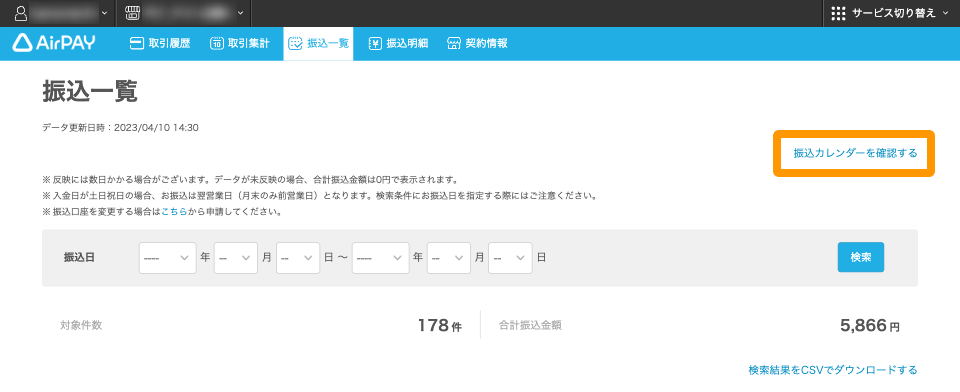Click the 合計振込金額 label
Screen dimensions: 960x392
click(x=530, y=325)
